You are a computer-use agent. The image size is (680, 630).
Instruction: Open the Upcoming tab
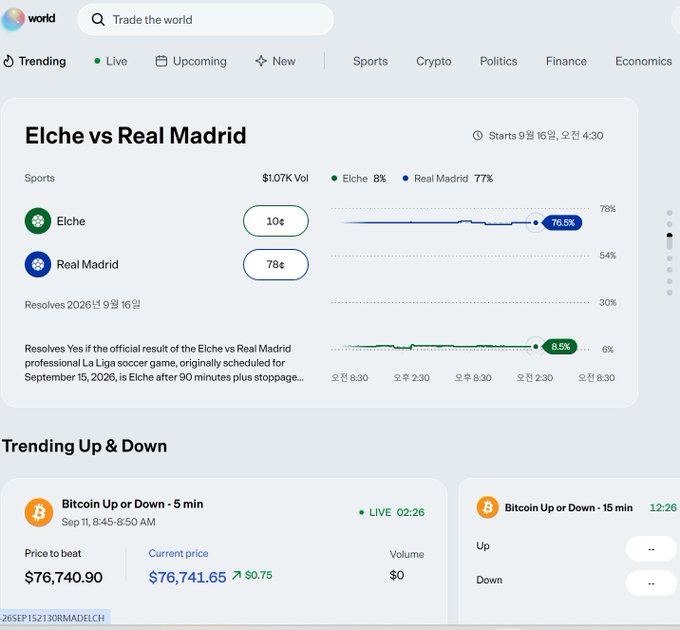click(x=191, y=61)
